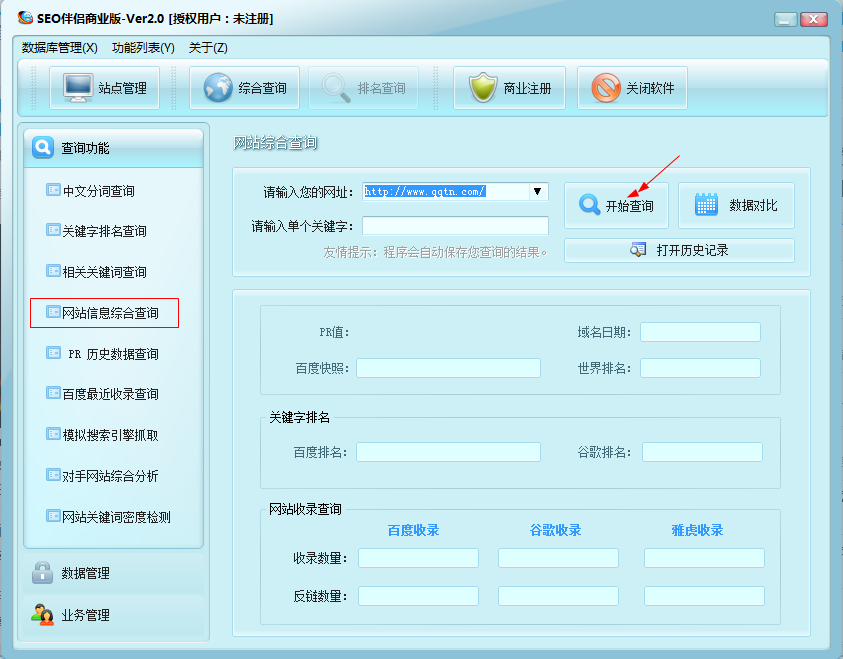Open the 数据库管理(X) menu
Image resolution: width=843 pixels, height=659 pixels.
click(60, 48)
